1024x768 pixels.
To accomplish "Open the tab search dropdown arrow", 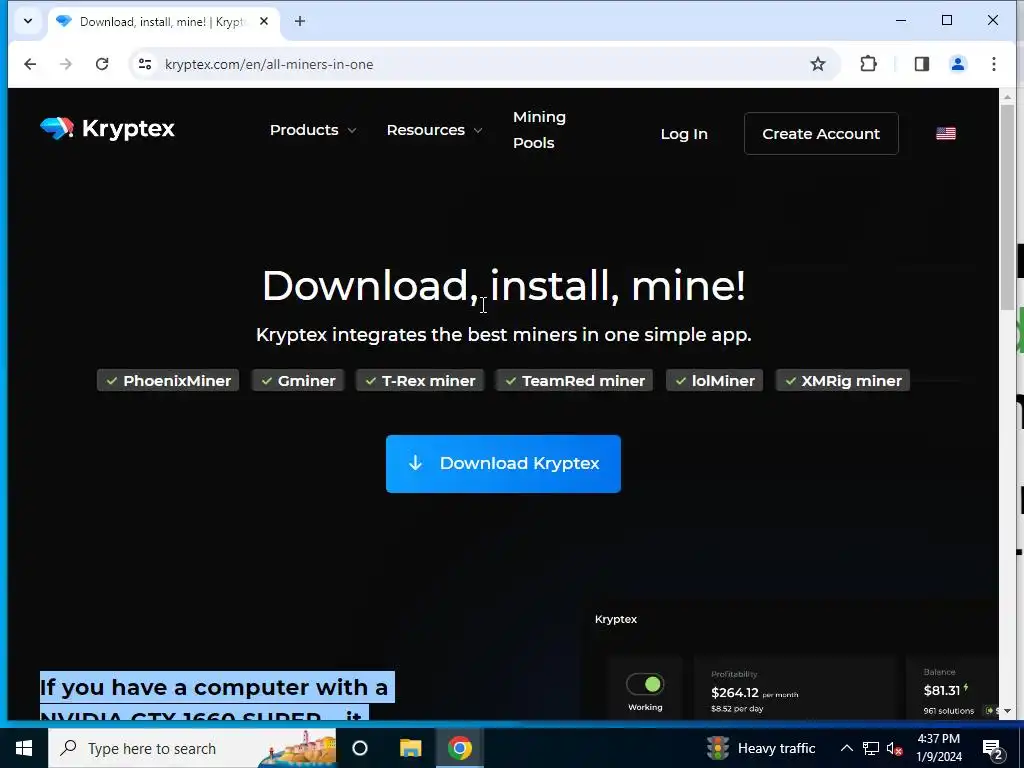I will 28,22.
